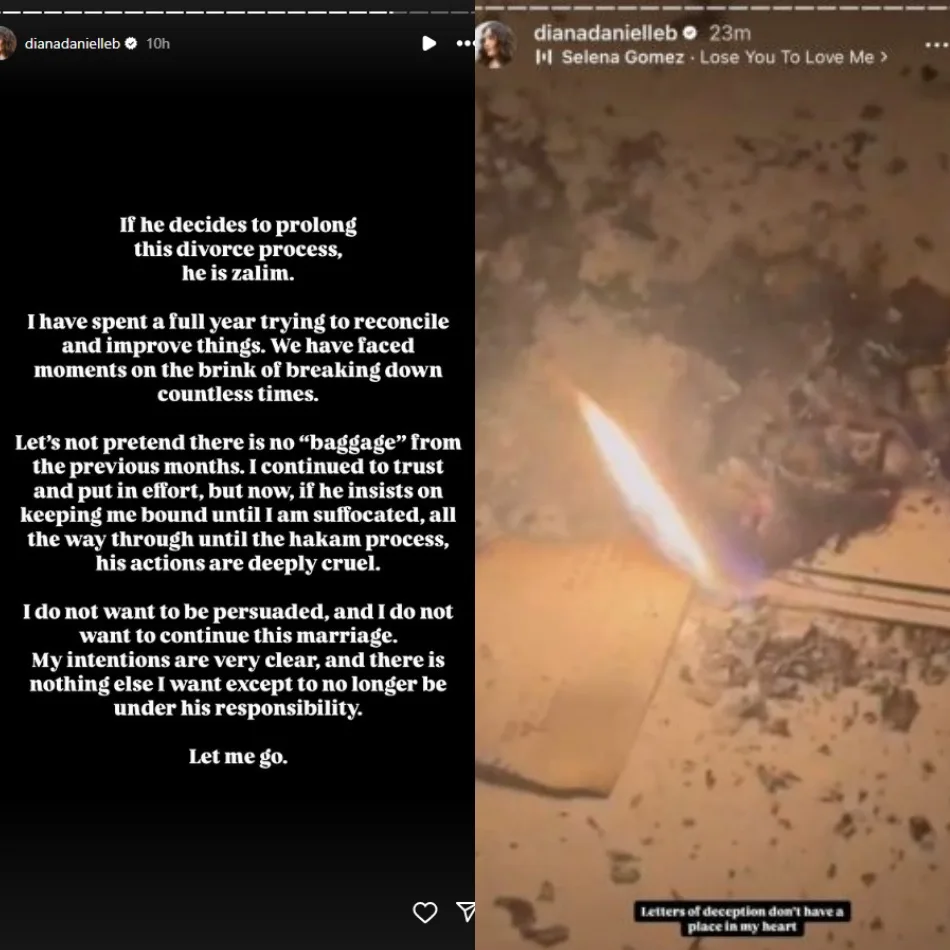This screenshot has height=950, width=950.
Task: Click the 10h timestamp label
Action: (158, 44)
